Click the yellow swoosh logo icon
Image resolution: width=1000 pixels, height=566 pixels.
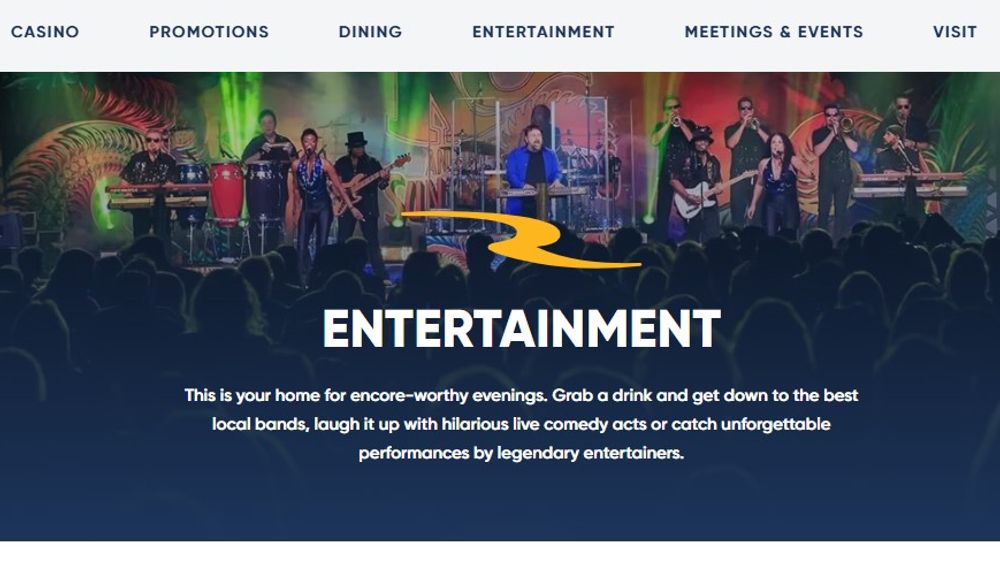[520, 239]
